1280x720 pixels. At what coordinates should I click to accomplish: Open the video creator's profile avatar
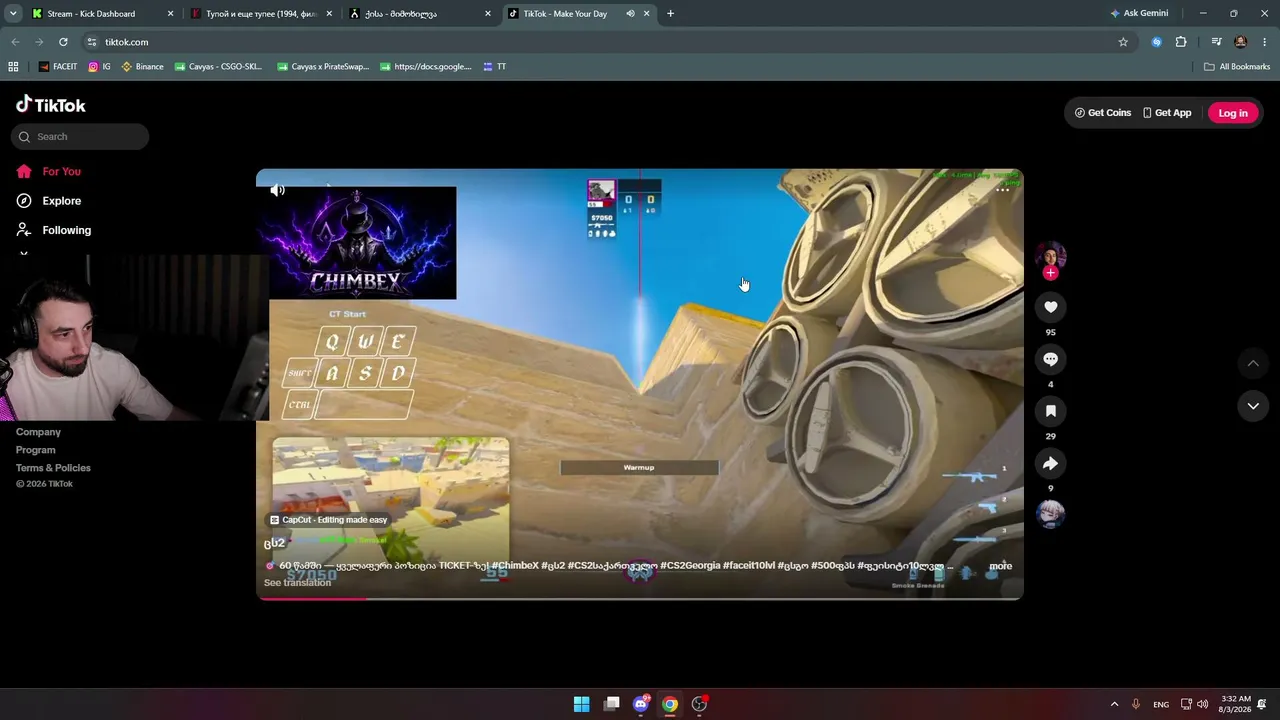coord(1050,256)
